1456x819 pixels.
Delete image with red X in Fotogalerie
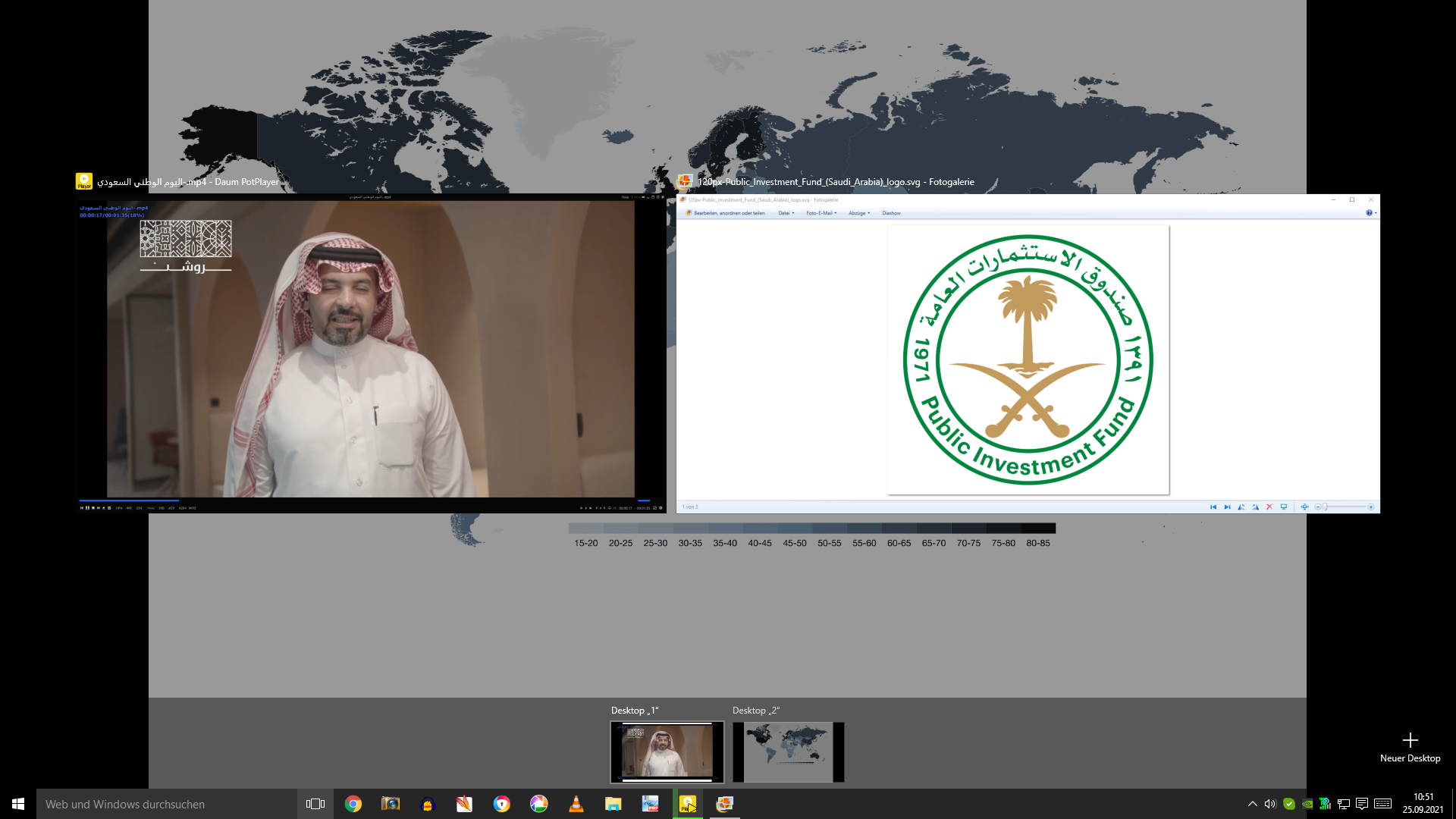(x=1269, y=507)
